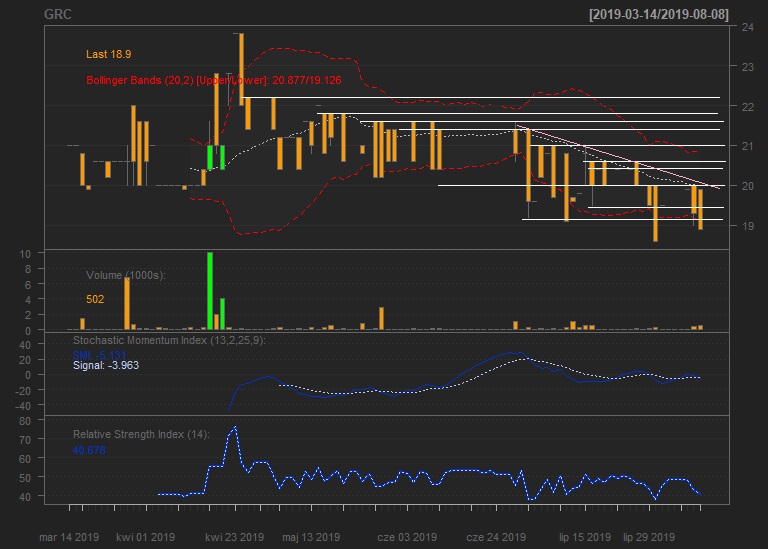Viewport: 768px width, 549px height.
Task: Click the 502 volume value
Action: coord(96,298)
